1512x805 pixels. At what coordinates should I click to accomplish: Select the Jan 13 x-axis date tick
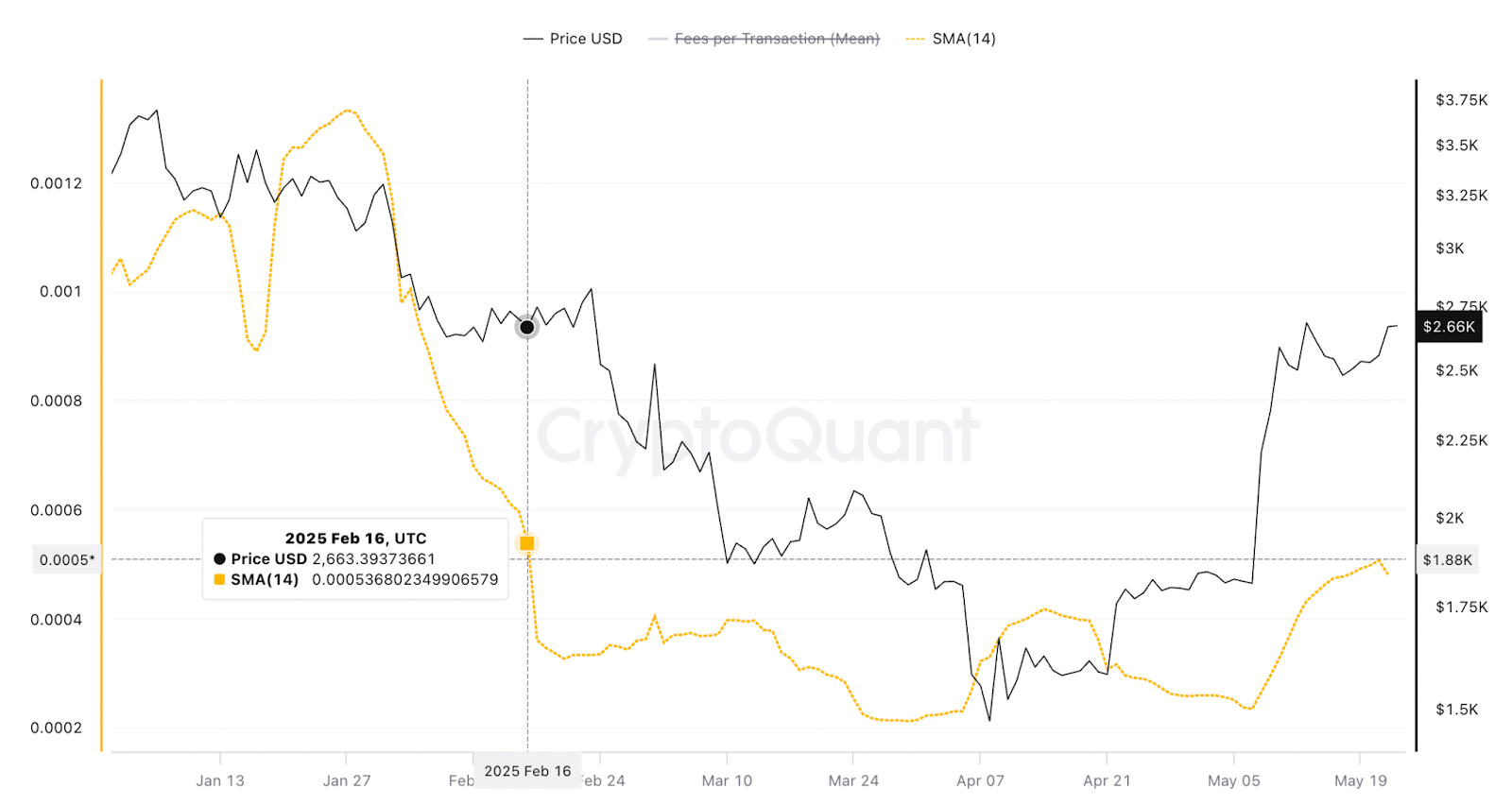pyautogui.click(x=220, y=780)
